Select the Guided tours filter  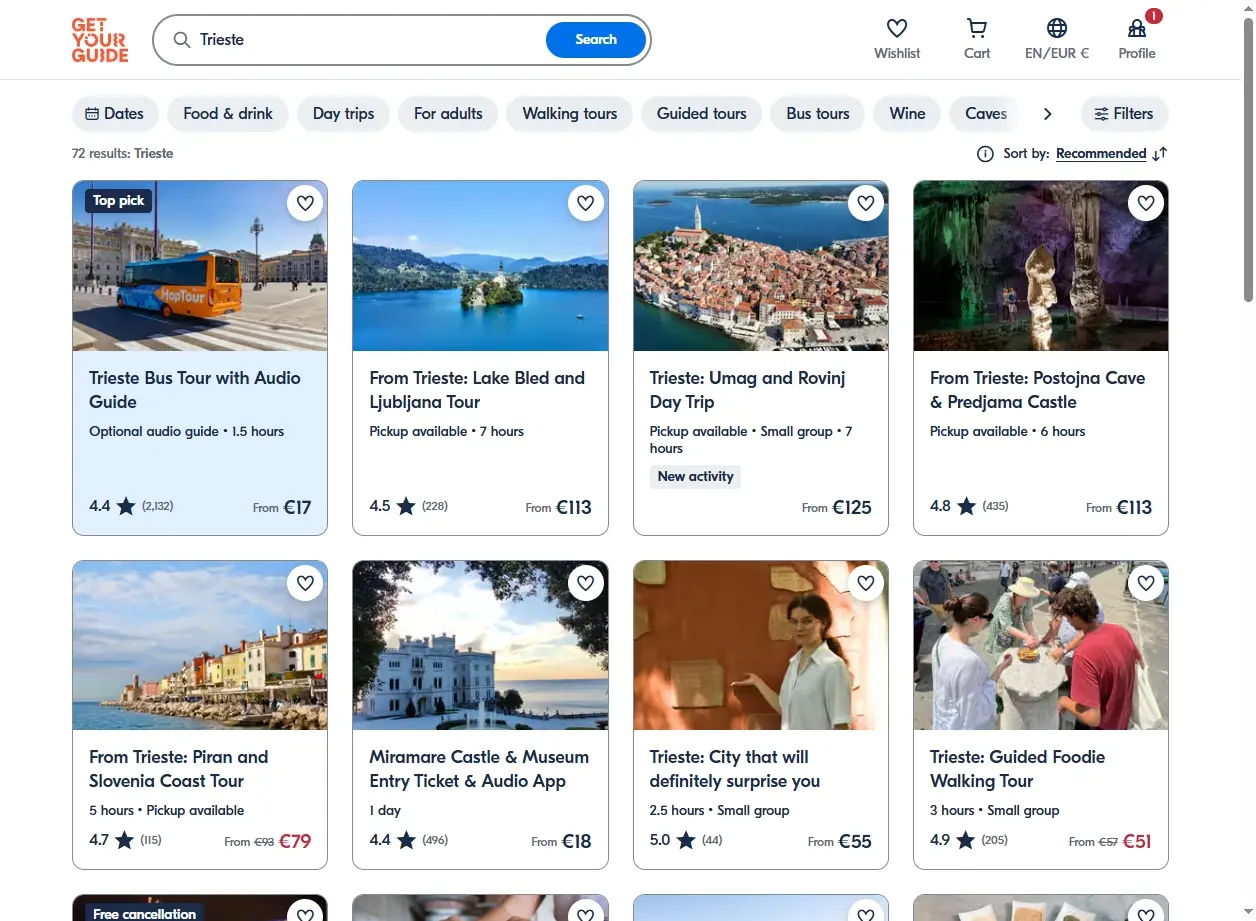pos(702,114)
